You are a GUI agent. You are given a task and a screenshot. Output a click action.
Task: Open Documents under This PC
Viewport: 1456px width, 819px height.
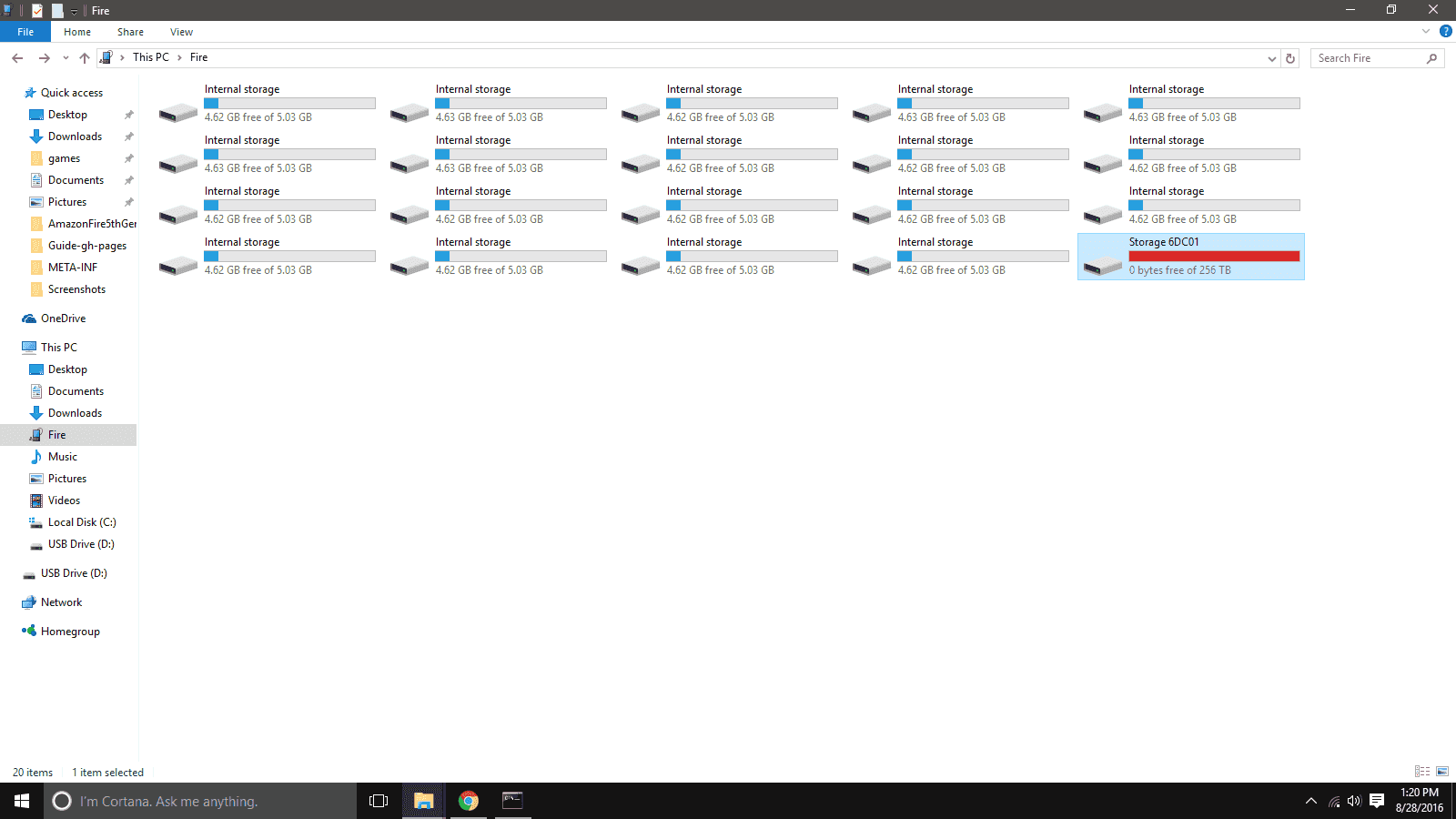point(76,391)
